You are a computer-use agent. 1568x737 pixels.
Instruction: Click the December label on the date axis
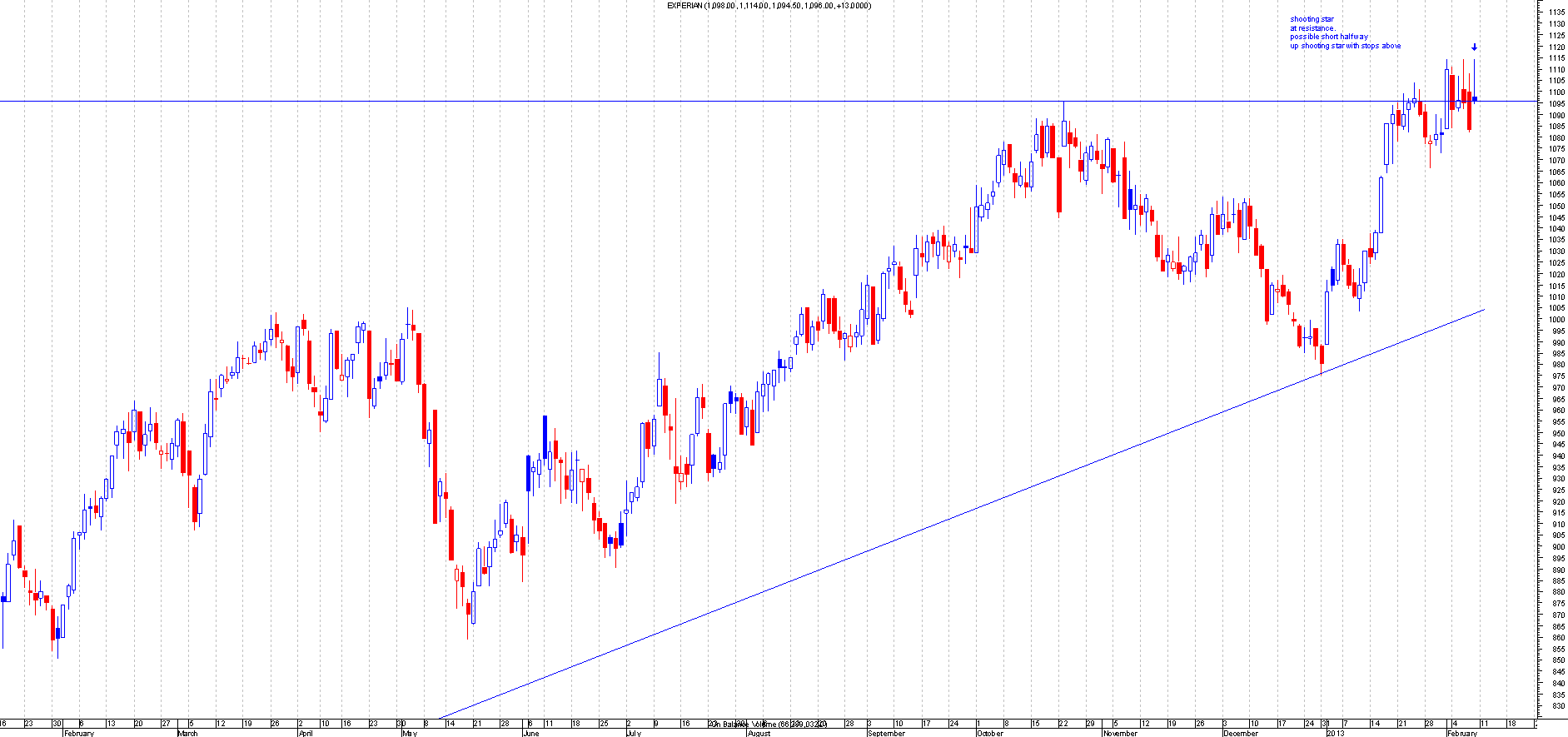(1241, 733)
